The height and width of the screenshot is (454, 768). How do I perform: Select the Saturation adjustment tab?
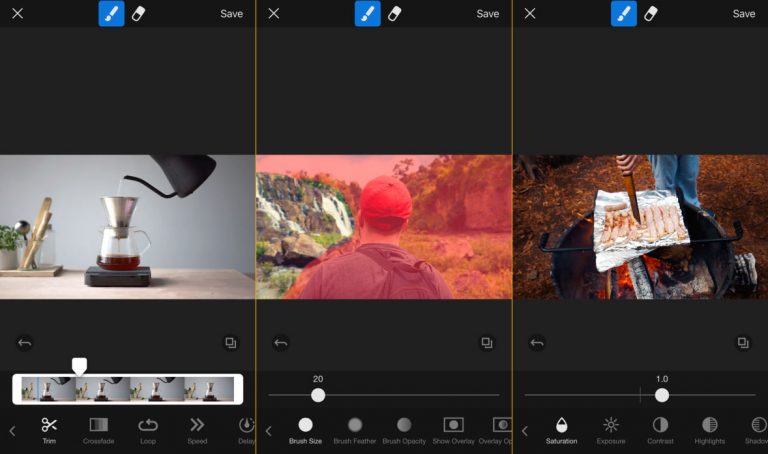pyautogui.click(x=561, y=430)
